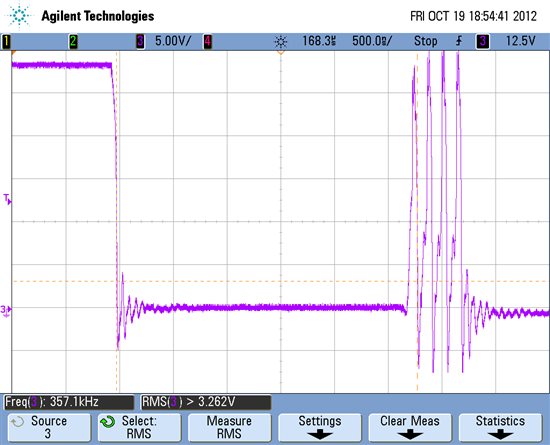550x445 pixels.
Task: Click channel 3 ground reference marker
Action: click(6, 310)
